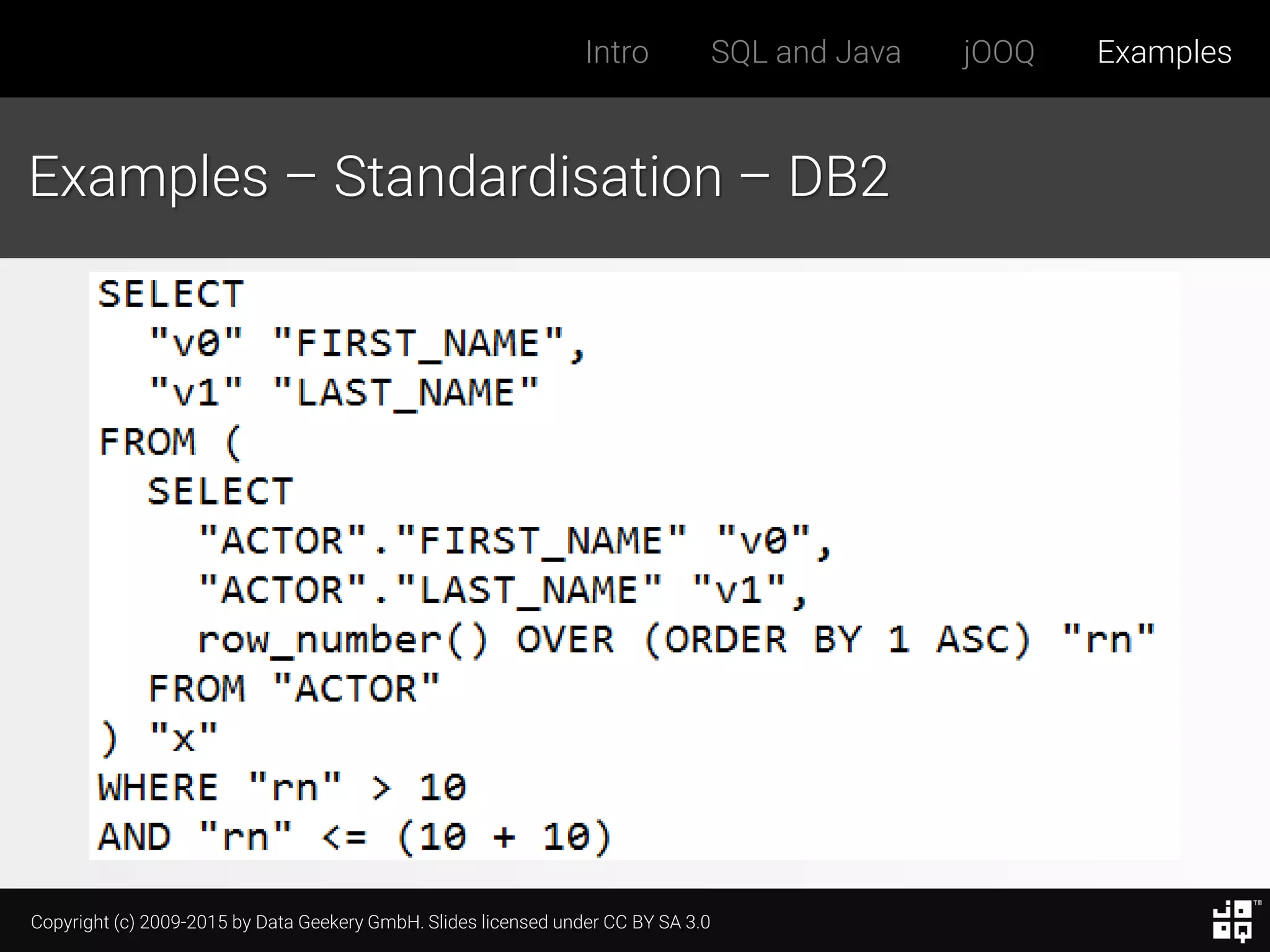Click the slide title Examples – Standardisation – DB2

pyautogui.click(x=459, y=177)
